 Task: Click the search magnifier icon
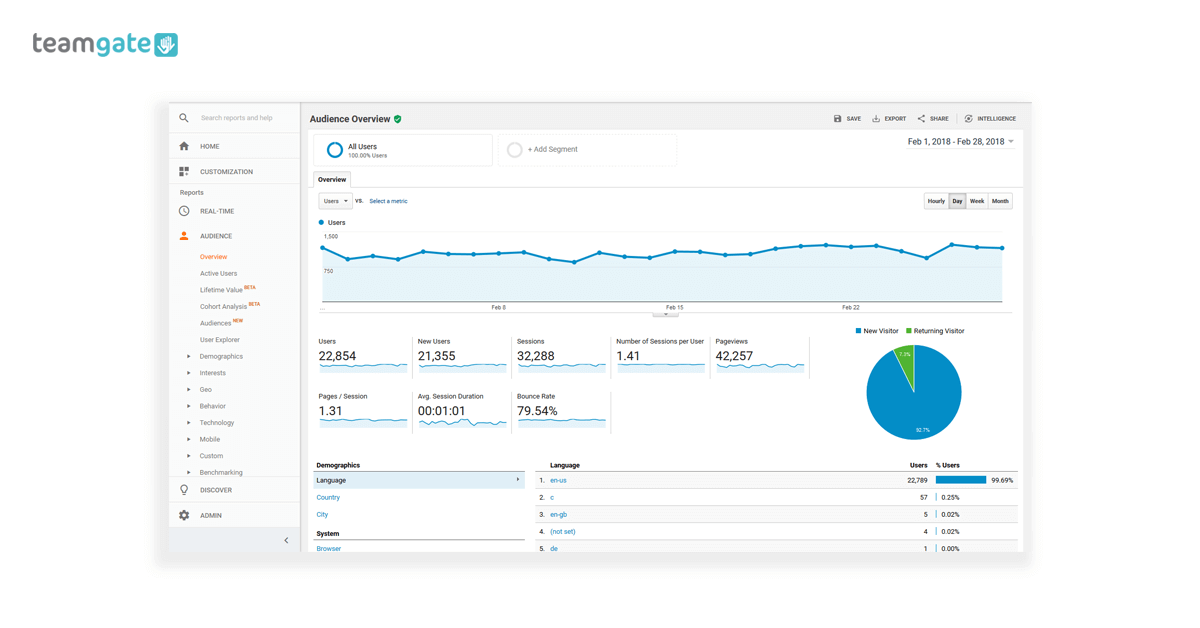184,118
